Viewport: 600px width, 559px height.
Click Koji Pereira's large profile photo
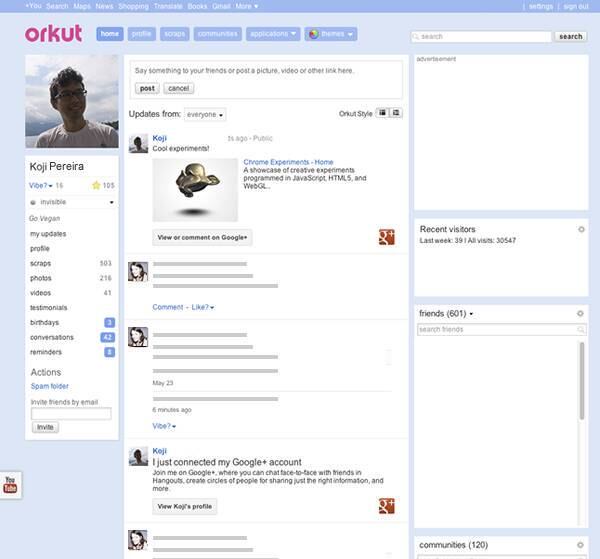coord(72,101)
